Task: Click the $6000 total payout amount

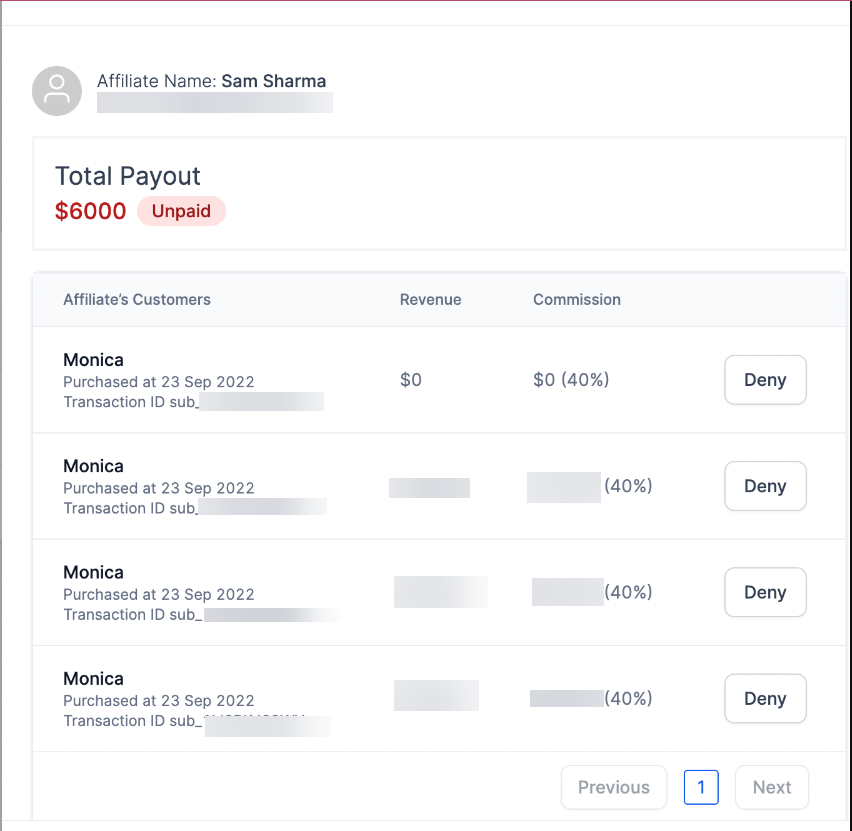Action: 90,211
